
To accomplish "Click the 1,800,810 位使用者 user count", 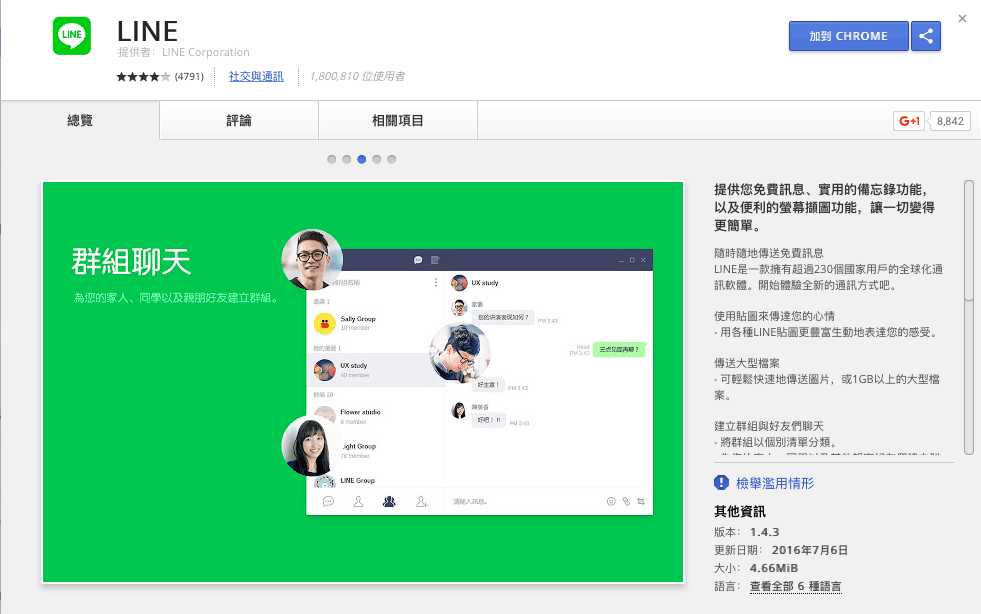I will (357, 76).
